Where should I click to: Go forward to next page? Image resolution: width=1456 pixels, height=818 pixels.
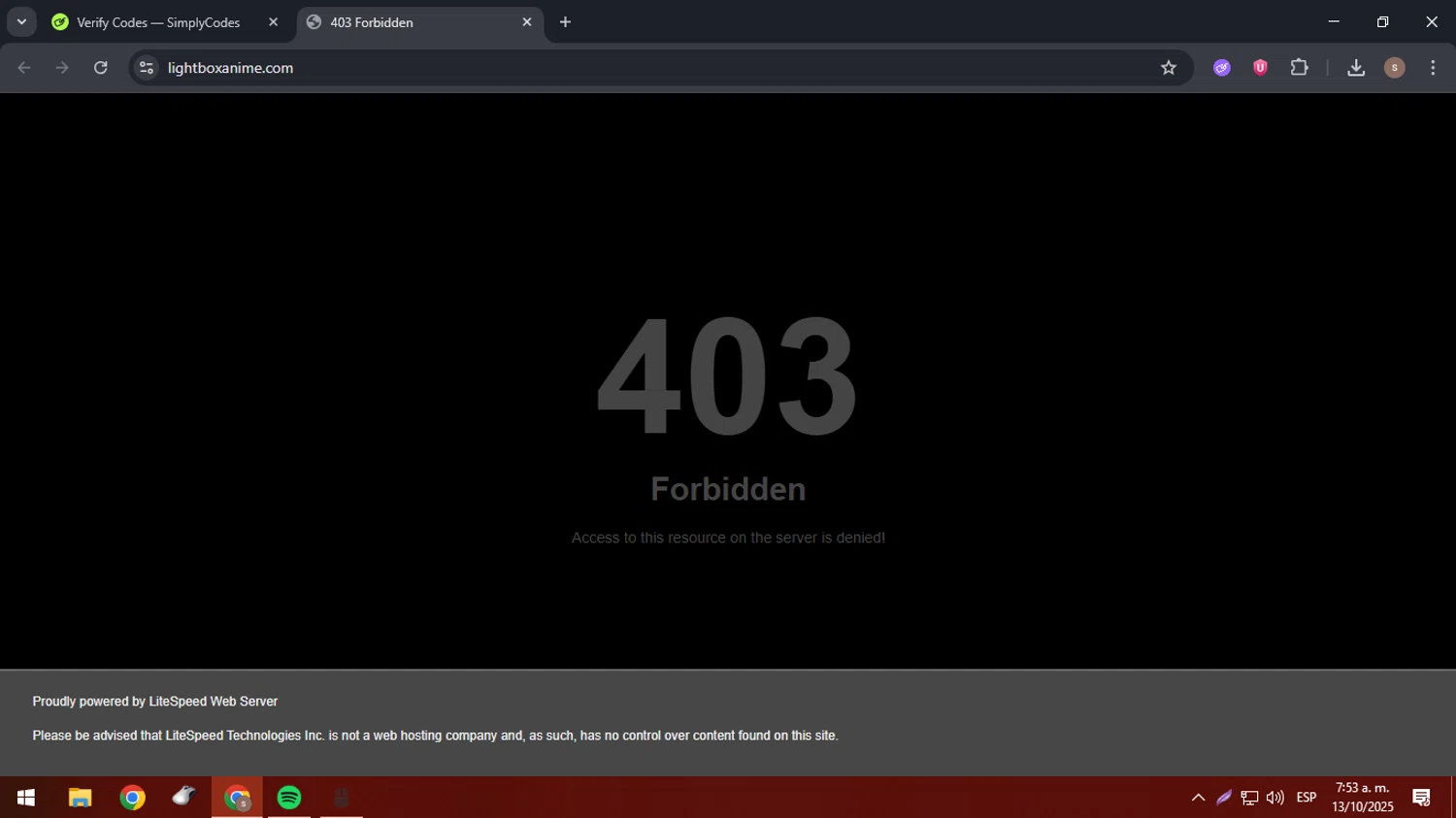62,68
